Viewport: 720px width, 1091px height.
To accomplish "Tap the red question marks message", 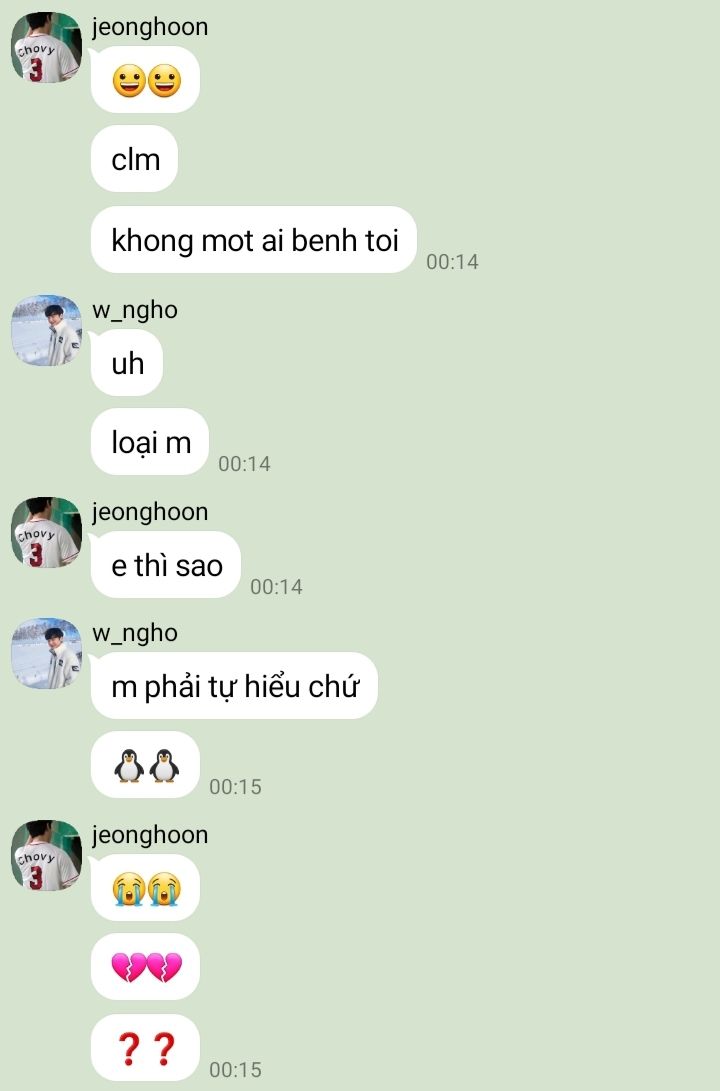I will click(x=145, y=1049).
